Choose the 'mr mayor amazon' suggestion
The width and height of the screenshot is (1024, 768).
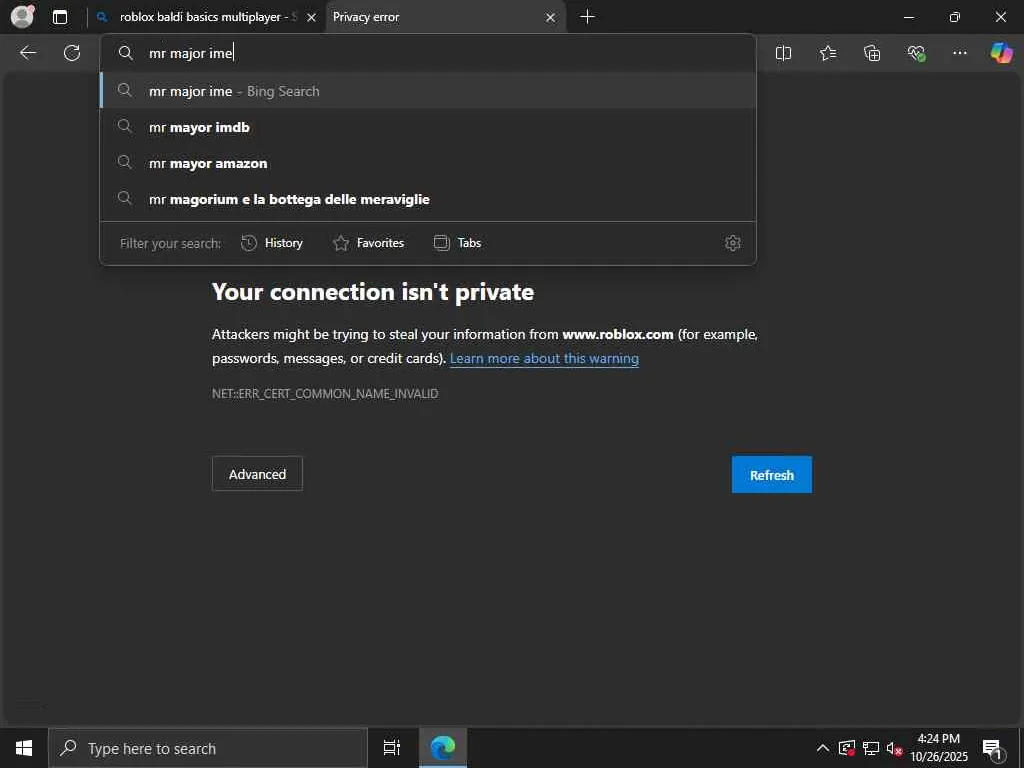click(x=428, y=163)
